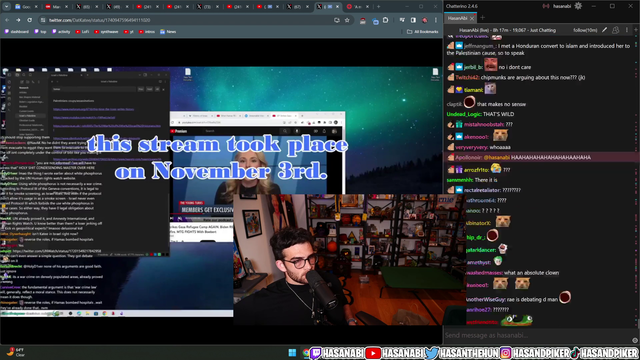Open sammehh user card
640x360 pixels.
[x=460, y=180]
